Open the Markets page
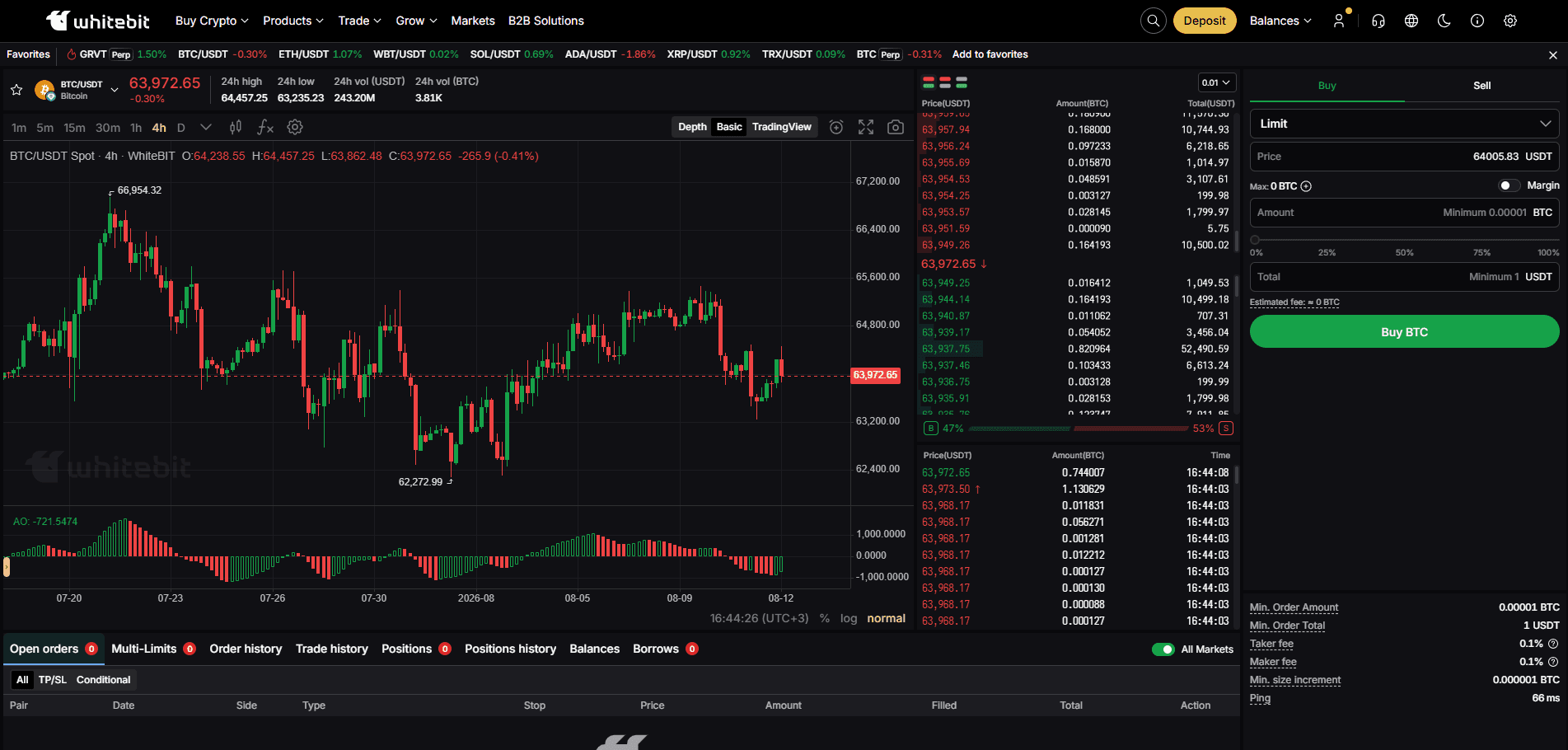The width and height of the screenshot is (1568, 750). tap(473, 21)
